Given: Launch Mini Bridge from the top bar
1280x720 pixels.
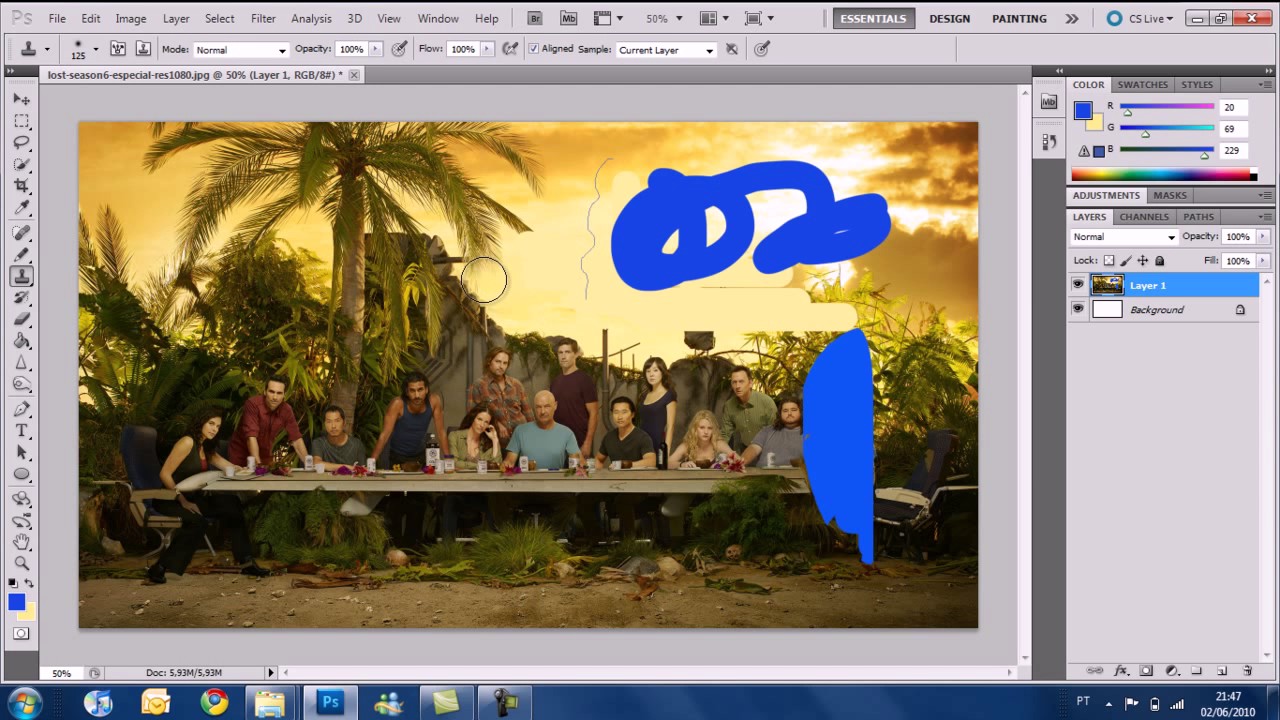Looking at the screenshot, I should (x=568, y=18).
